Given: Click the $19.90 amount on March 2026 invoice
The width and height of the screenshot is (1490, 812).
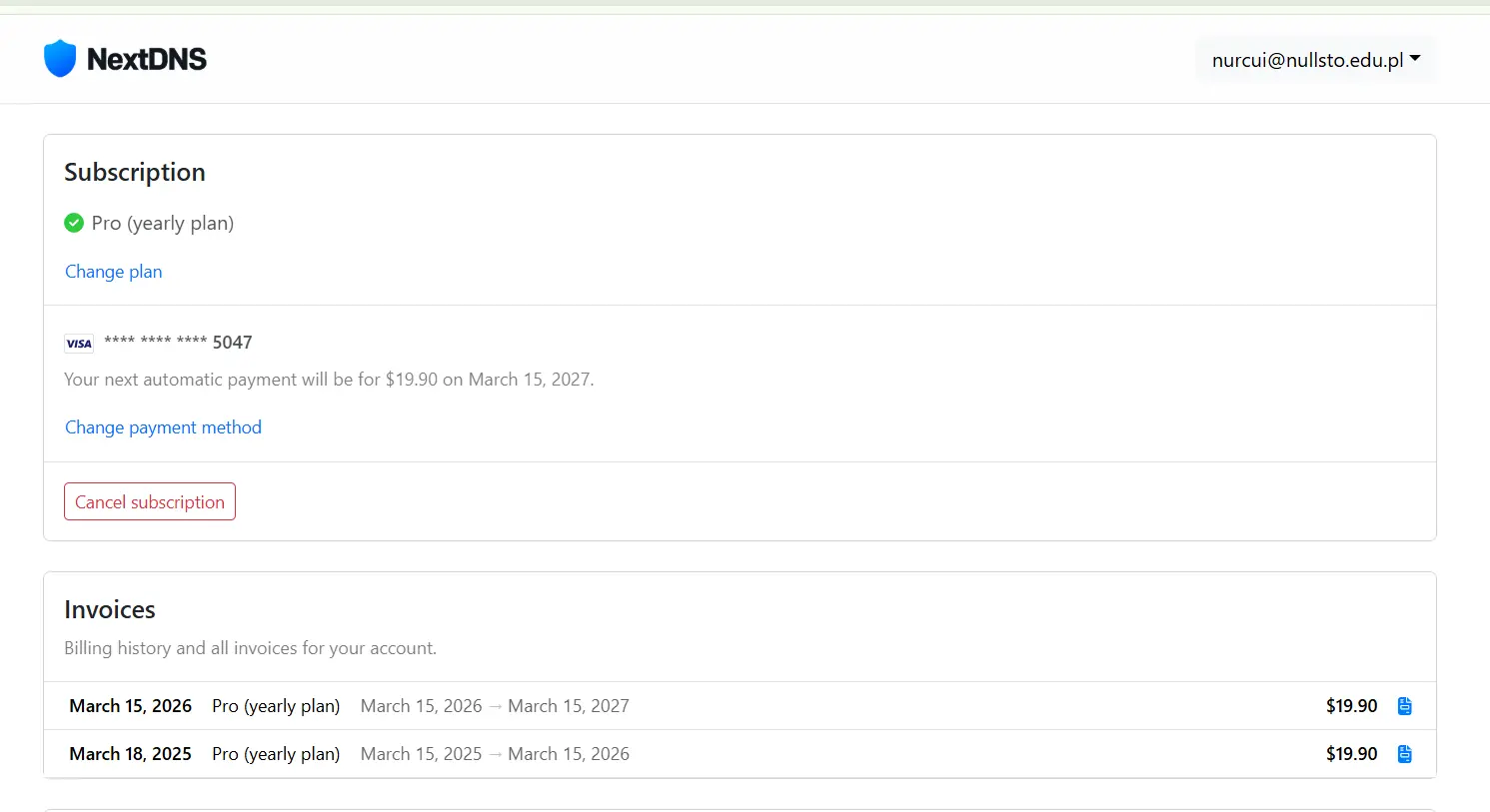Looking at the screenshot, I should pyautogui.click(x=1351, y=706).
